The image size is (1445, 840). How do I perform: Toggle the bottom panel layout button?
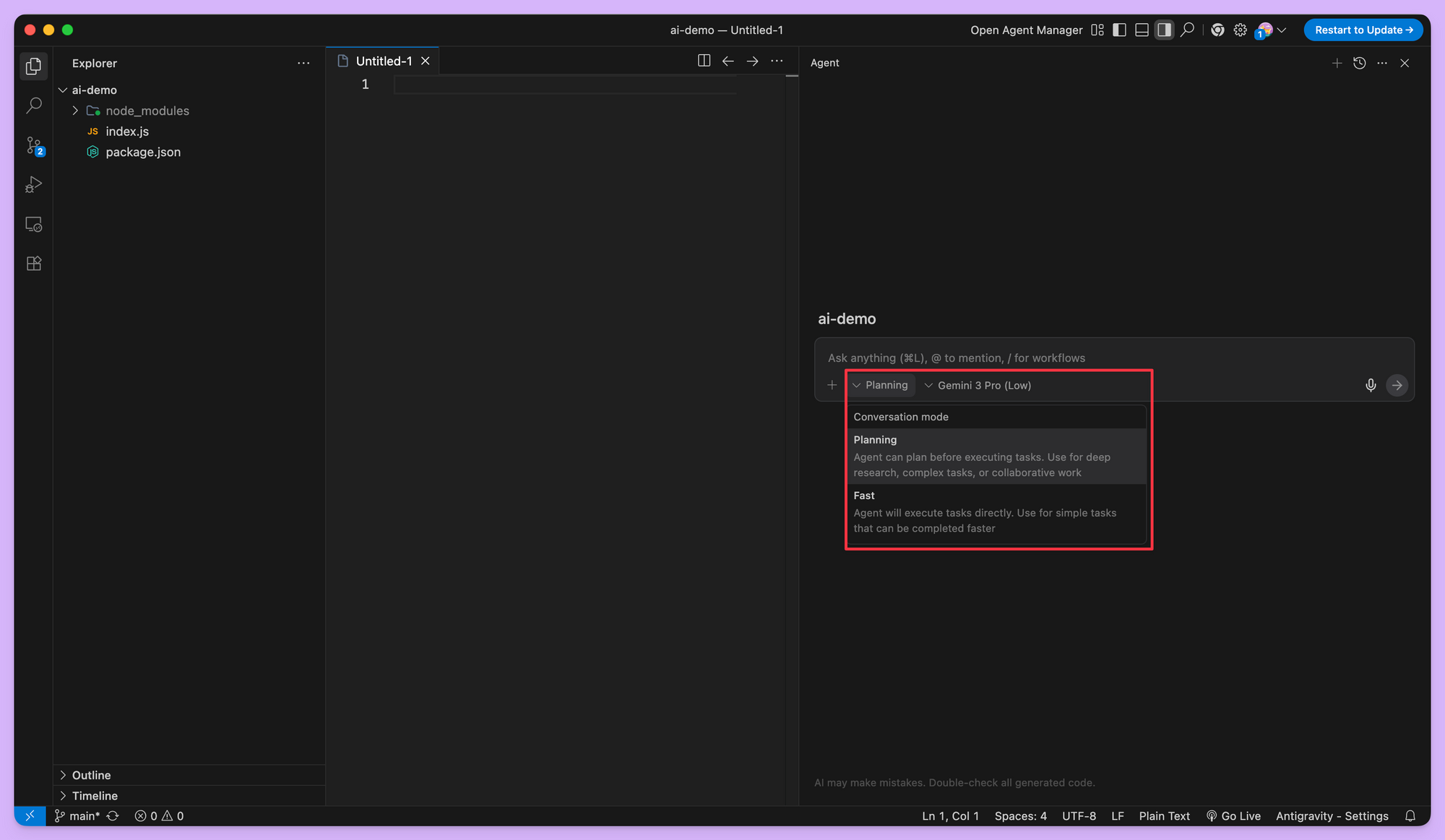pos(1142,30)
